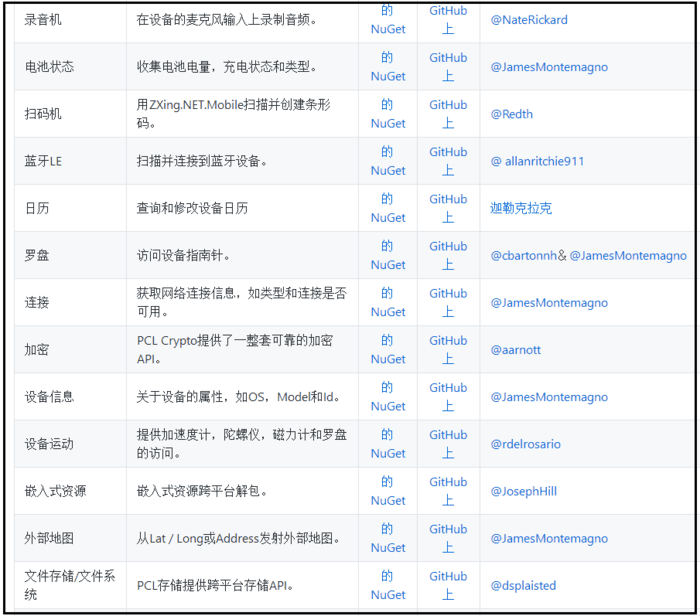Visit @JosephHill author link
Screen dimensions: 700x616
pyautogui.click(x=524, y=491)
